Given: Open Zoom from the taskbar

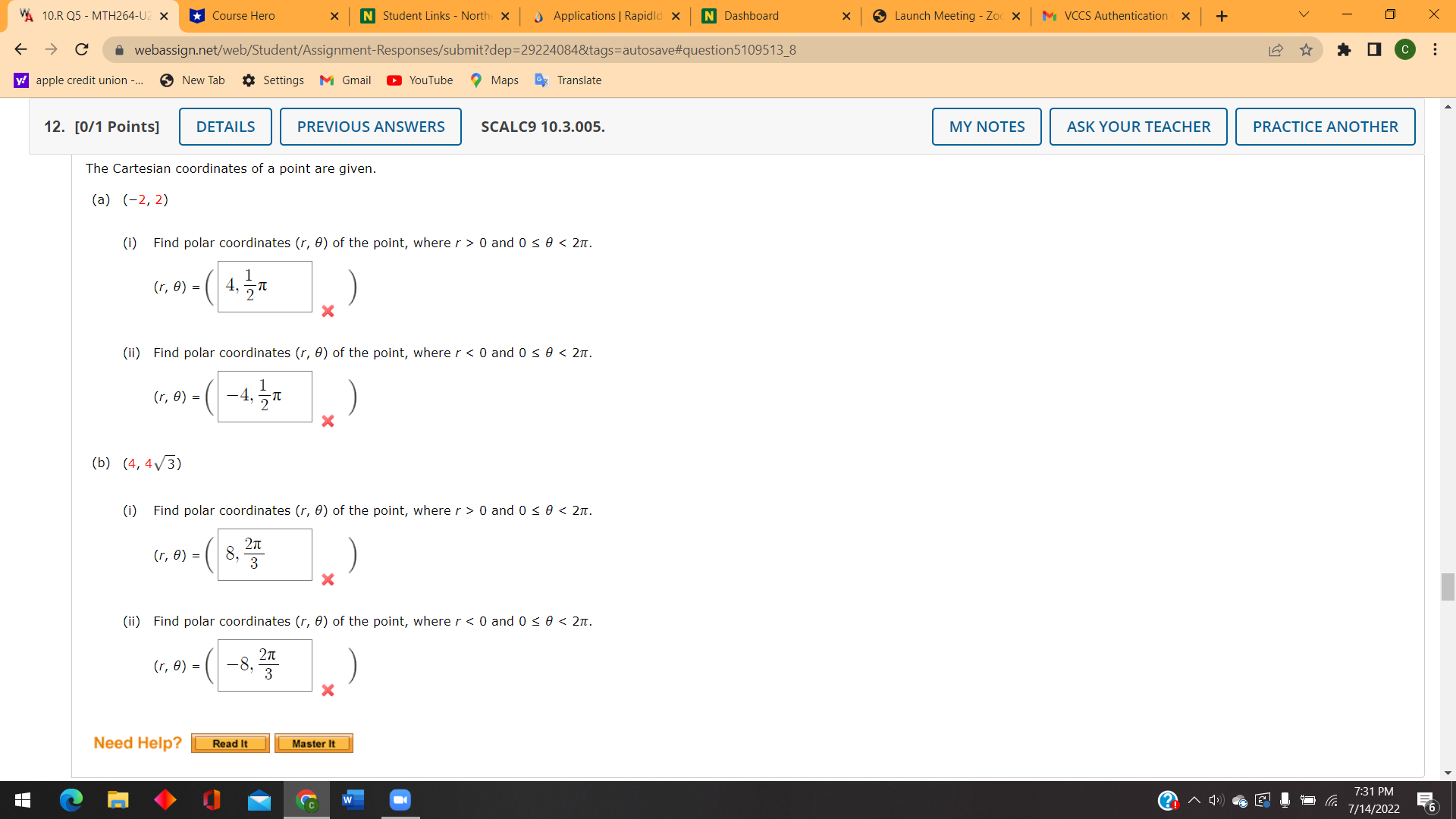Looking at the screenshot, I should click(400, 799).
